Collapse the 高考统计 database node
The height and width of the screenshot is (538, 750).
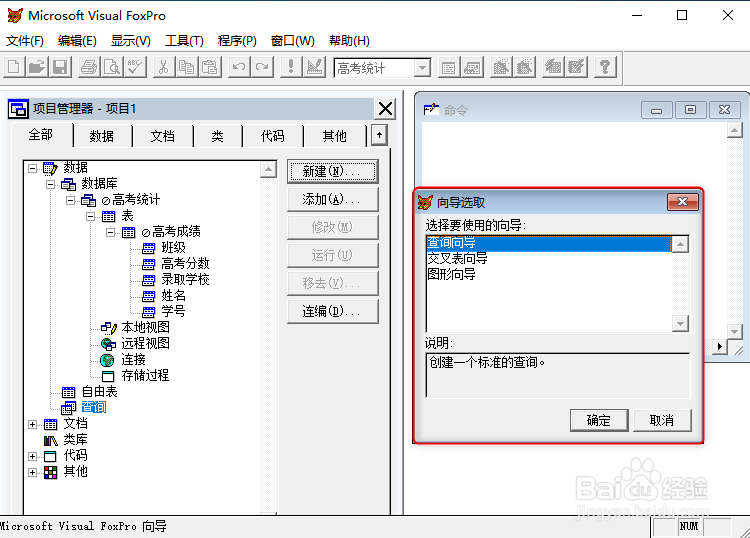coord(70,200)
